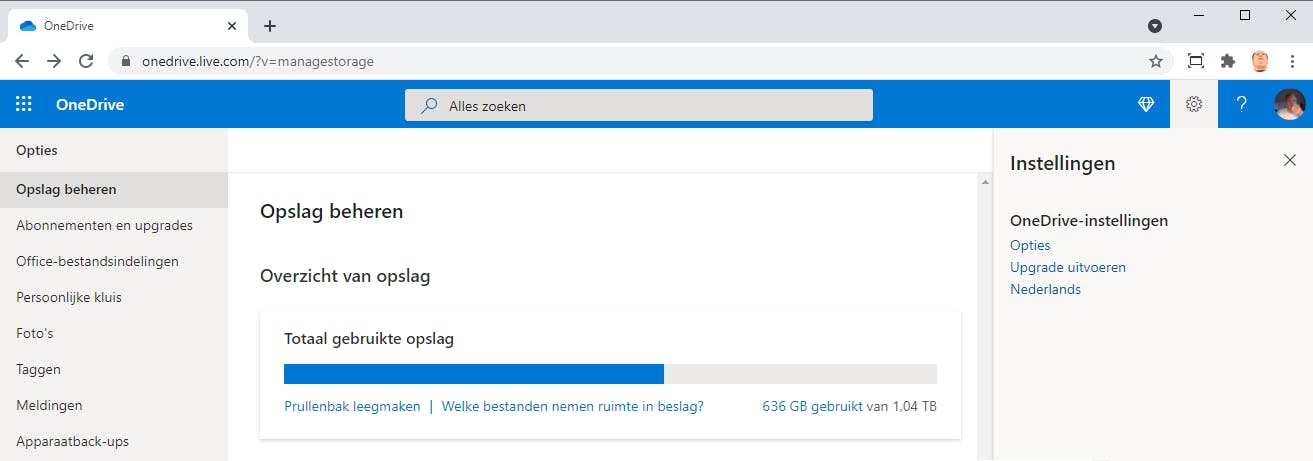The image size is (1313, 461).
Task: Open a new browser tab
Action: pyautogui.click(x=269, y=26)
